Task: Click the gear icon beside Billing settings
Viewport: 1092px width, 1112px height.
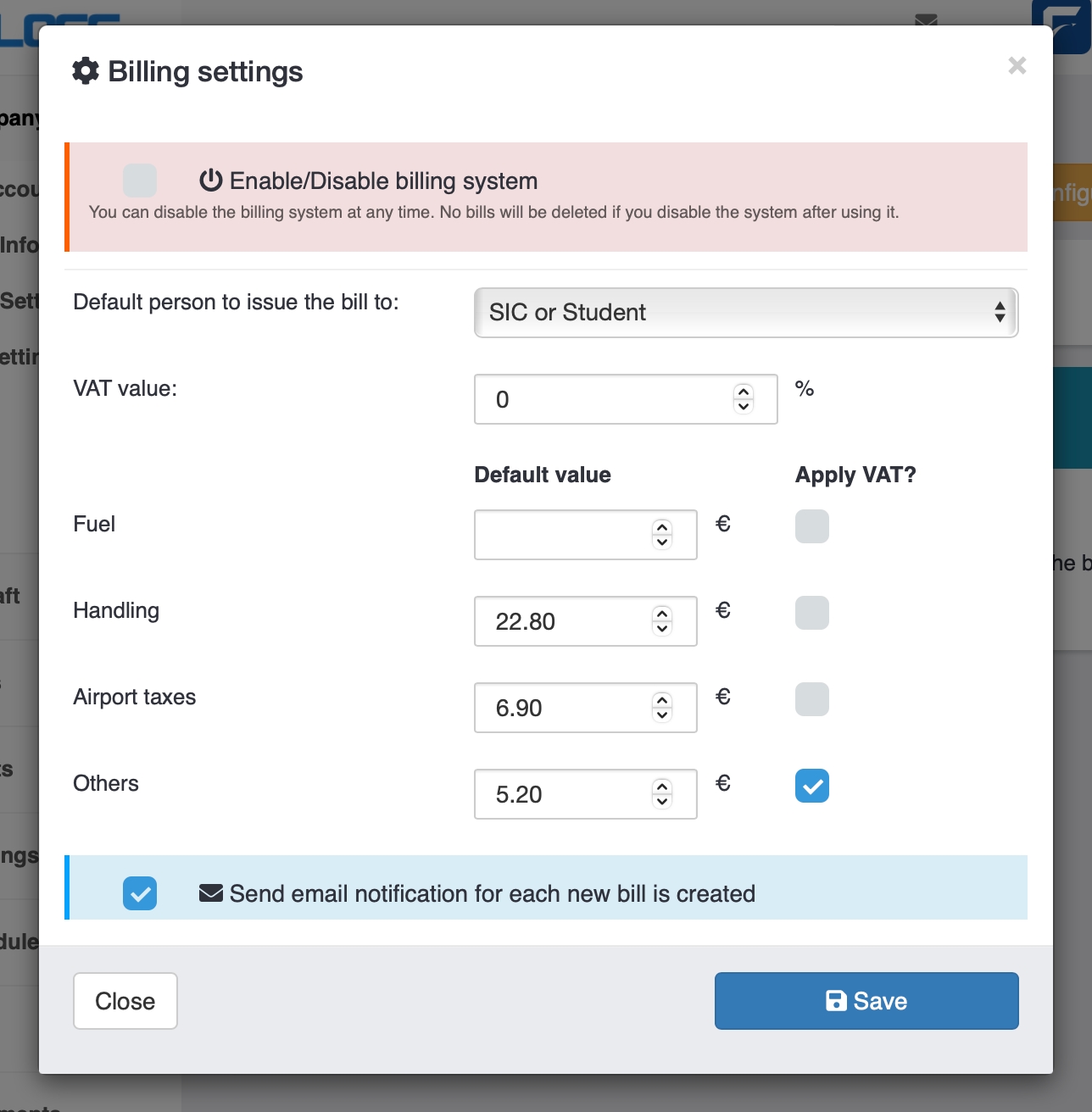Action: coord(86,71)
